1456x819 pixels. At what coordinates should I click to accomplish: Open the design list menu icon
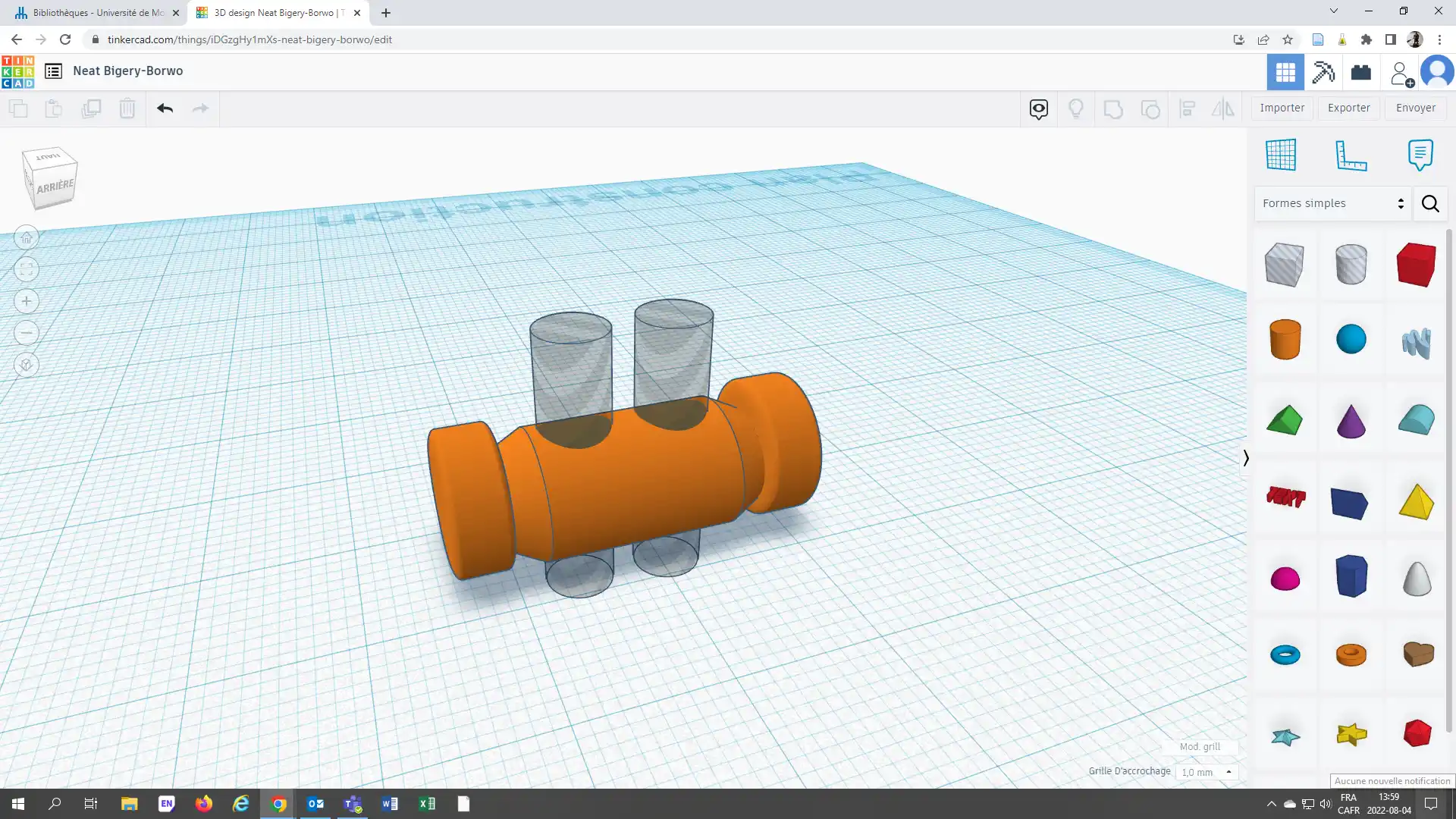(53, 71)
